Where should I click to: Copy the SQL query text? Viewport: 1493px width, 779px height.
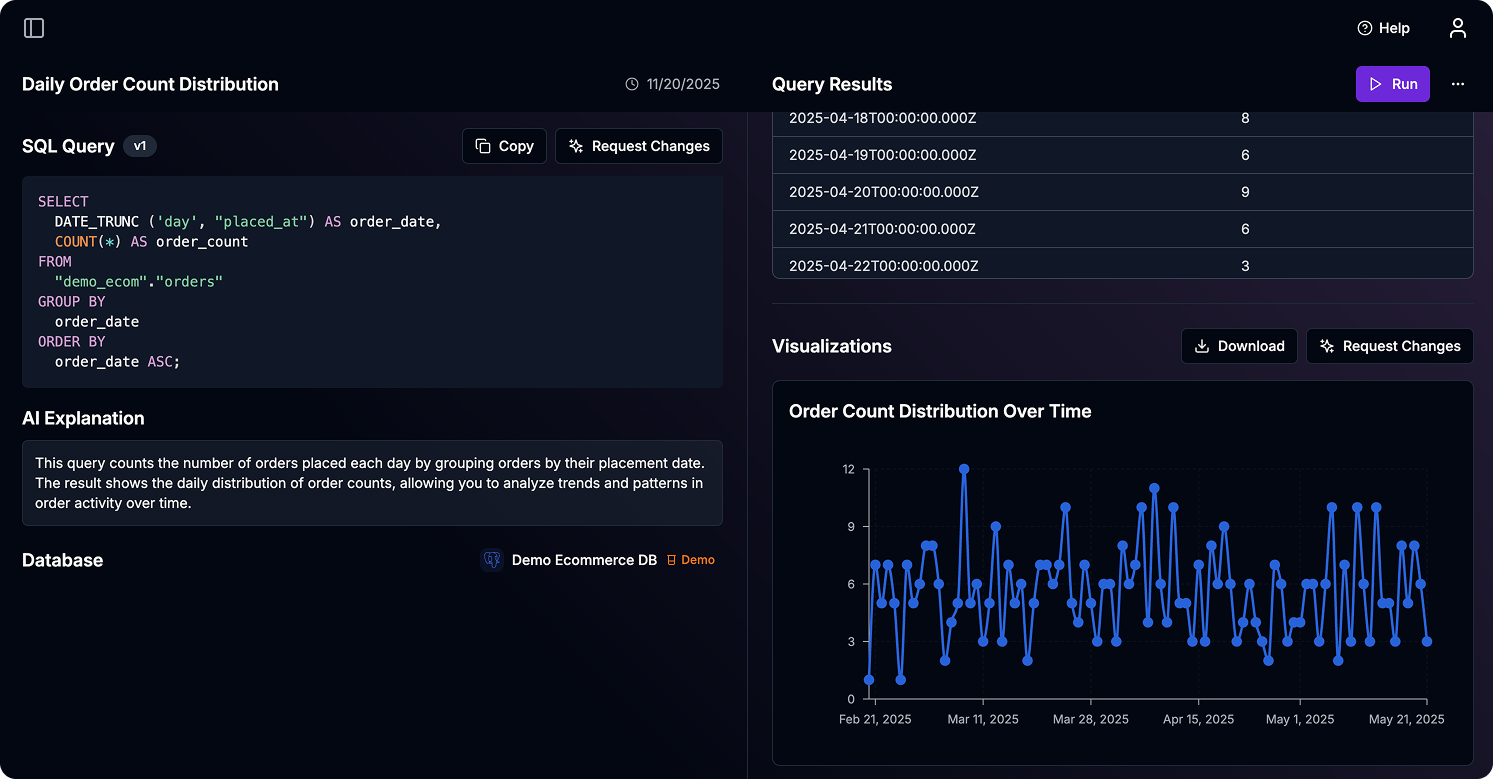504,146
